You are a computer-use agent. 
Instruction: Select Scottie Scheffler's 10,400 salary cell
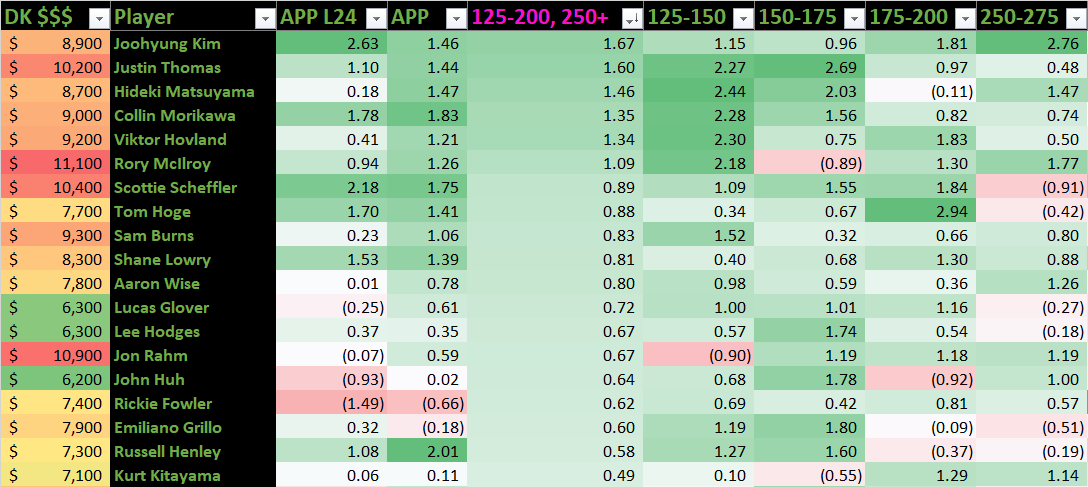pos(55,187)
